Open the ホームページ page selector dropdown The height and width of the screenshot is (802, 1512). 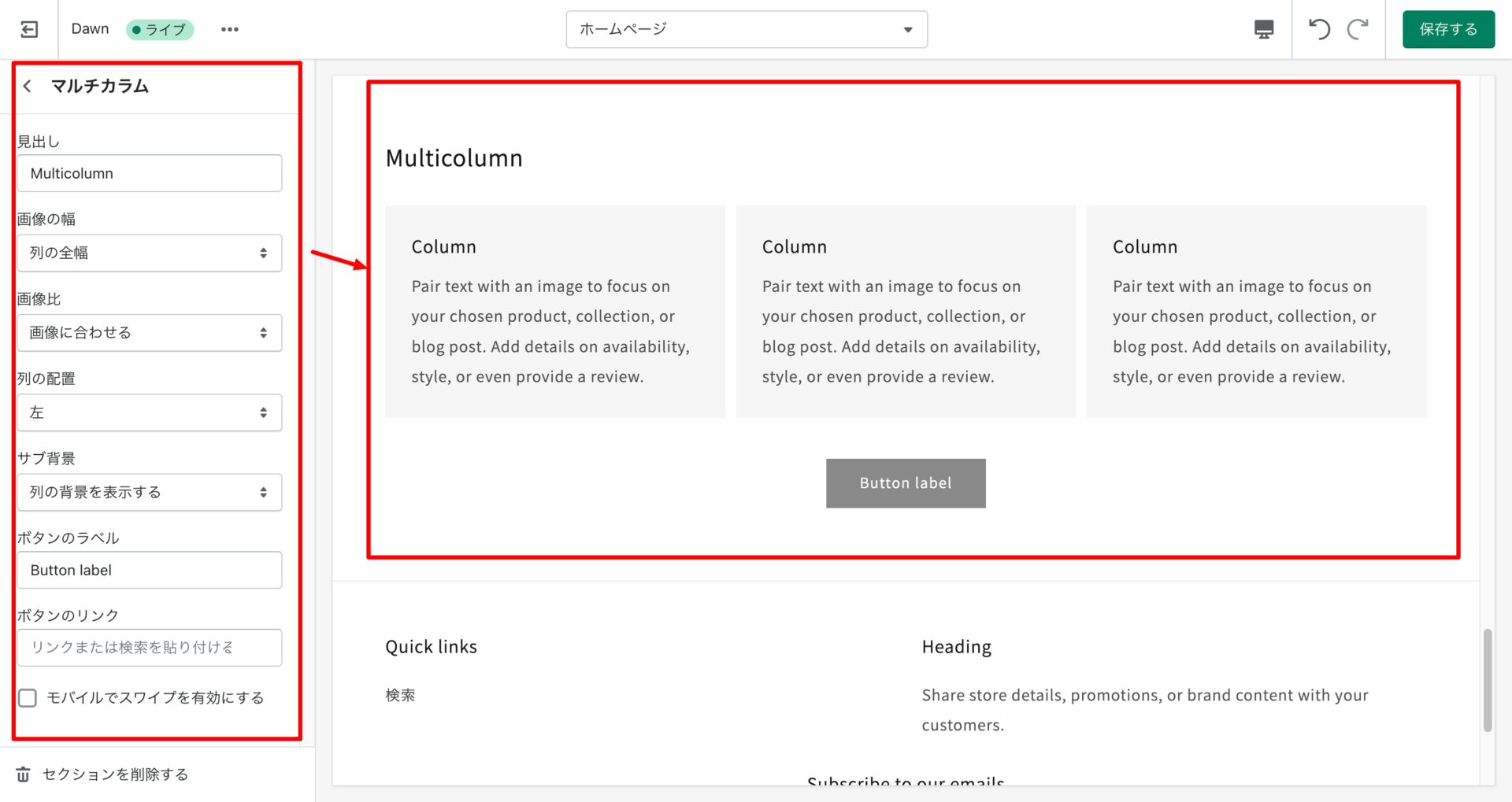[x=746, y=30]
